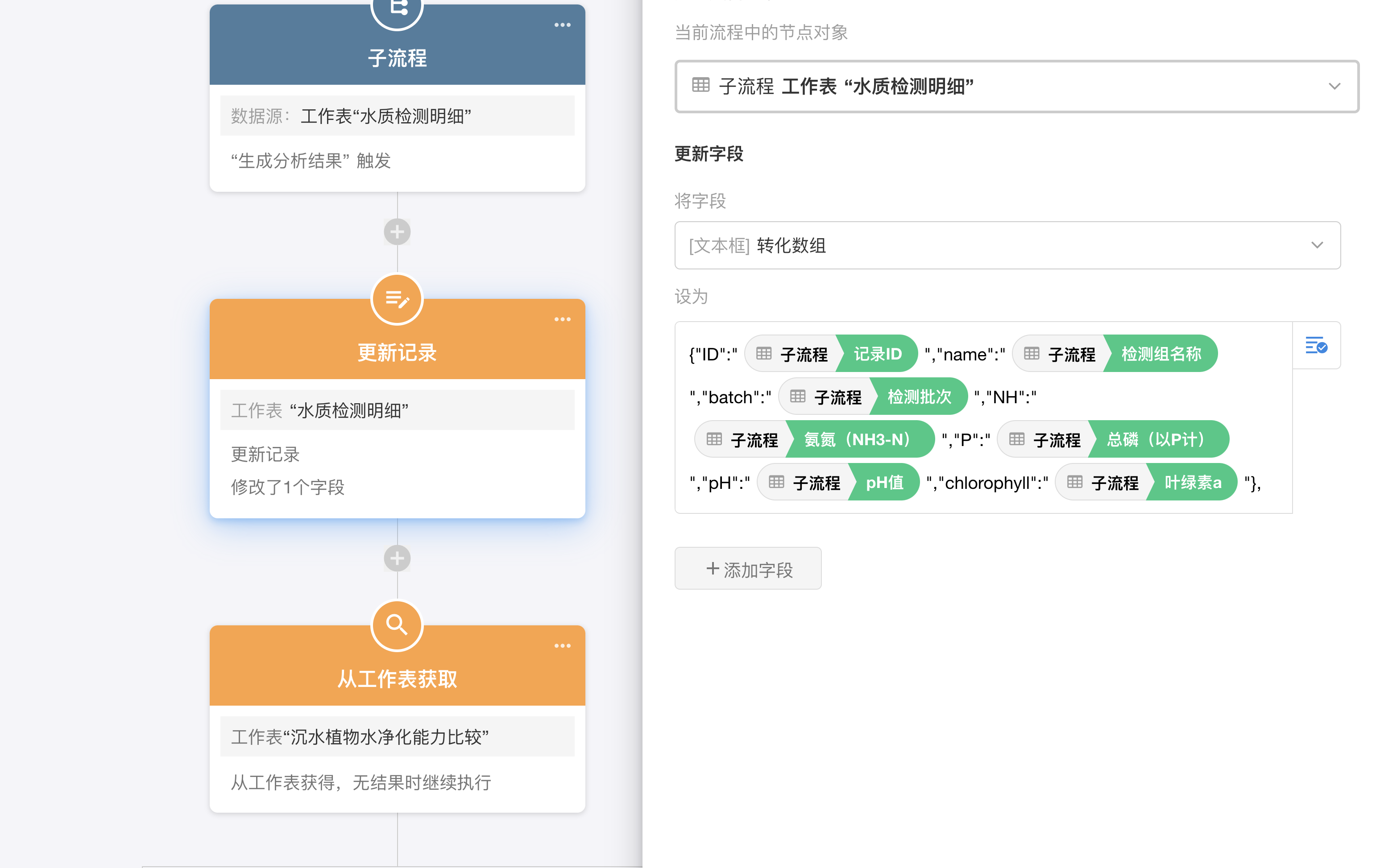Select the 叶绿素a field tag
Viewport: 1376px width, 868px height.
pyautogui.click(x=1192, y=483)
